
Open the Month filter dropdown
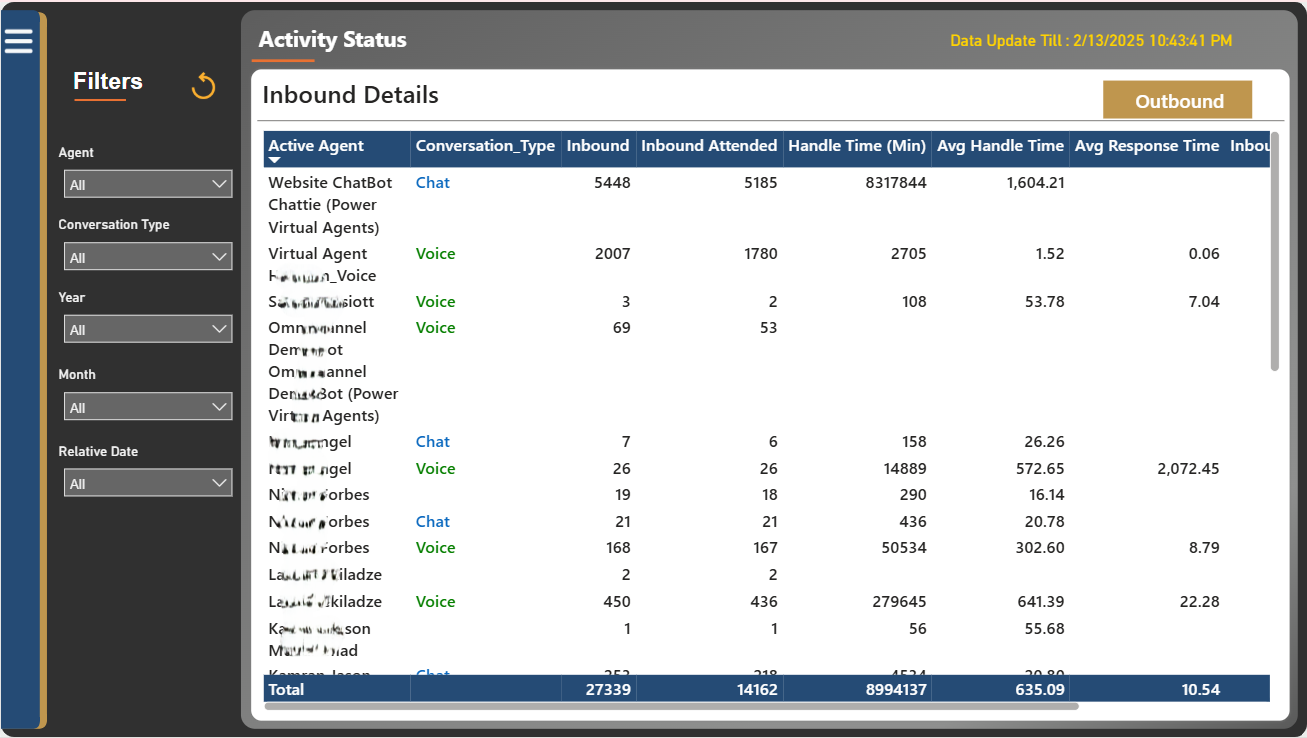[148, 407]
